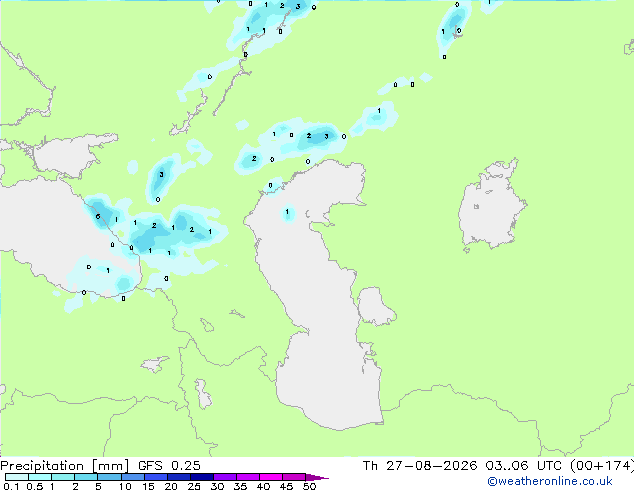Click the "(00+174)" forecast offset text
The width and height of the screenshot is (634, 490).
(x=602, y=466)
